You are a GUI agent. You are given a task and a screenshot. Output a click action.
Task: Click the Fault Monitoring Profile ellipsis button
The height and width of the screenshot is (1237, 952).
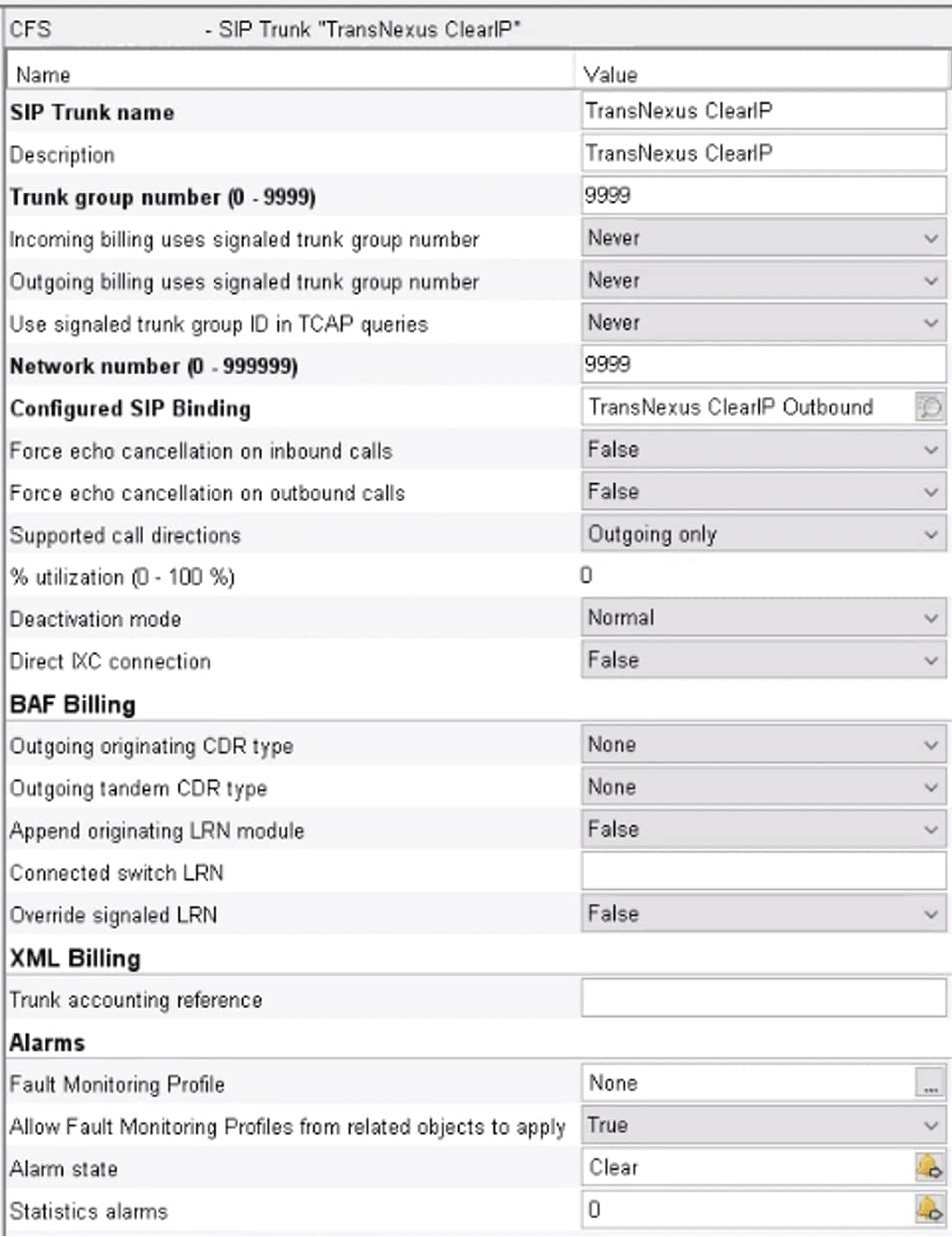[930, 1083]
